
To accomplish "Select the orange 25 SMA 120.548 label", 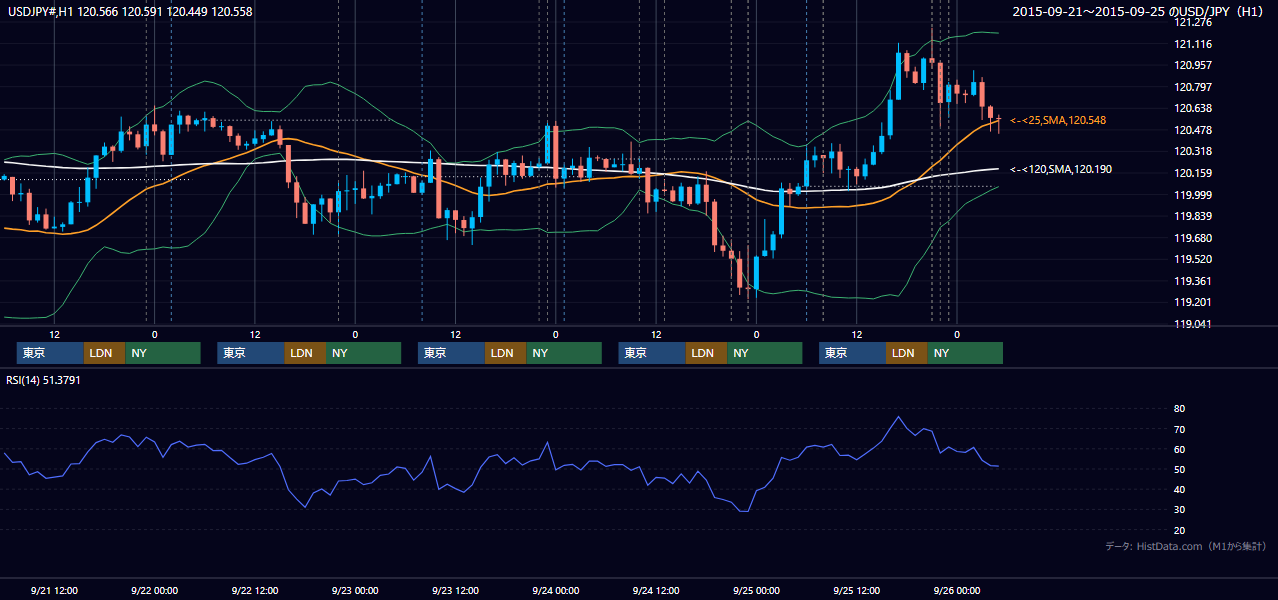I will tap(1058, 120).
